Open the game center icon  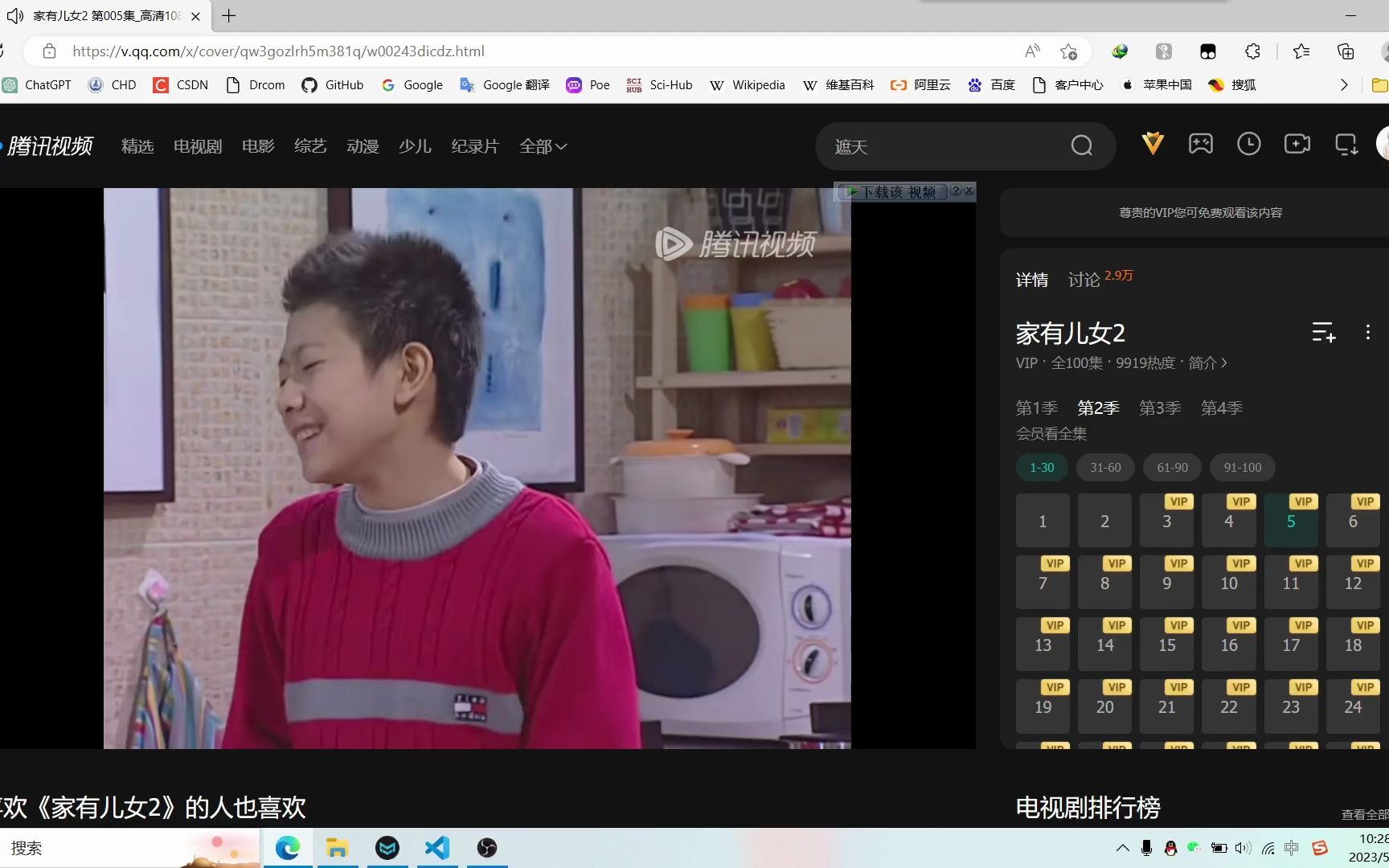pos(1201,144)
